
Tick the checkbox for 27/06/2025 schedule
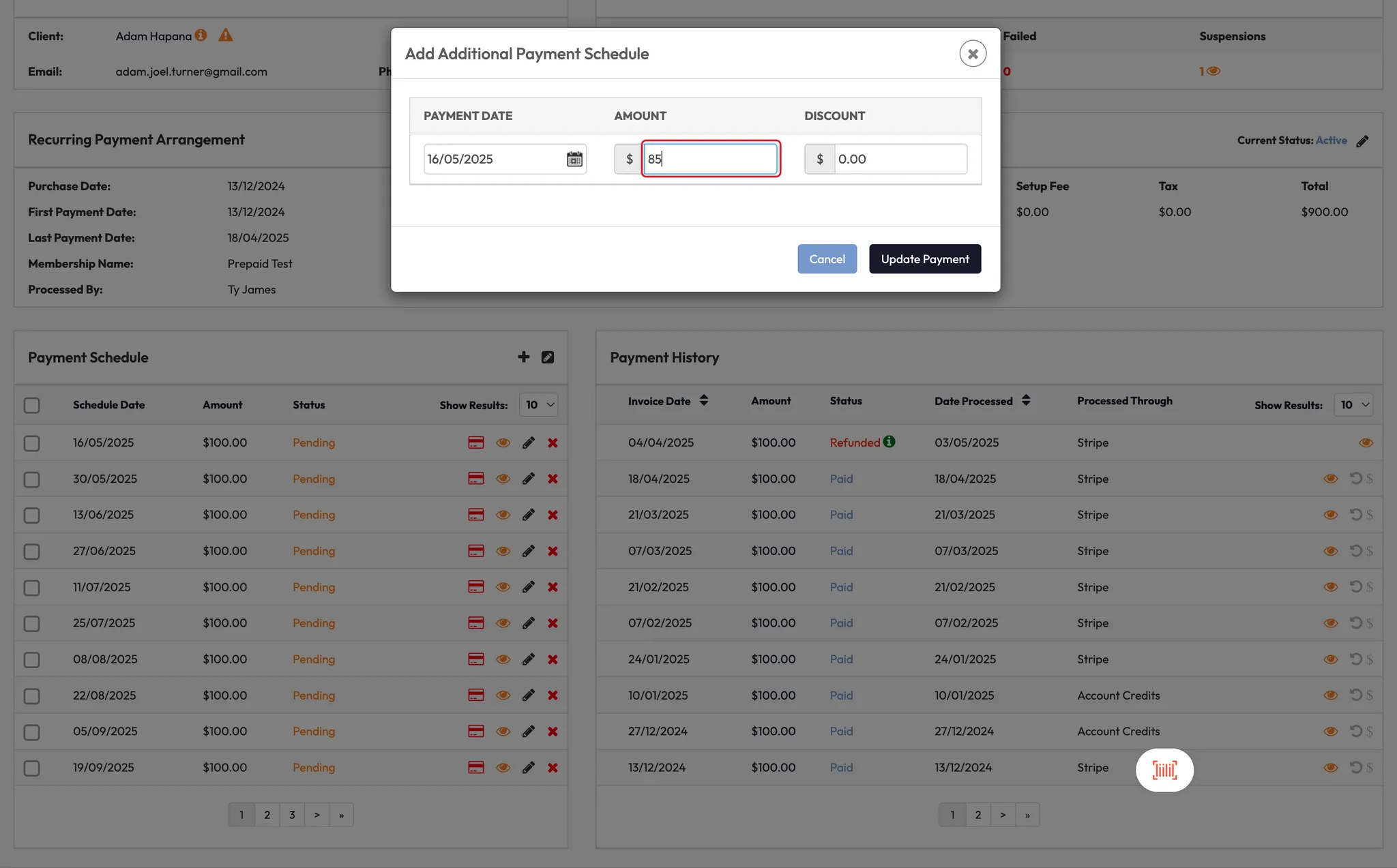click(x=31, y=551)
